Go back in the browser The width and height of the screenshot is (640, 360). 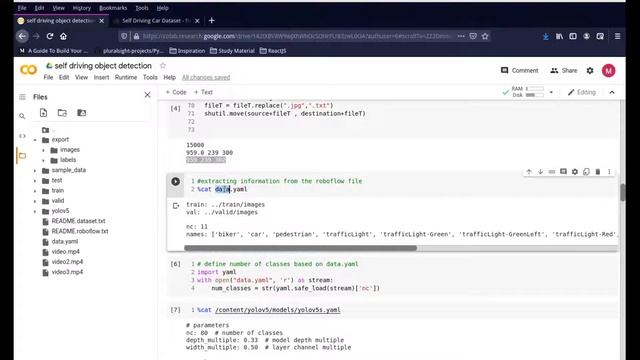22,36
